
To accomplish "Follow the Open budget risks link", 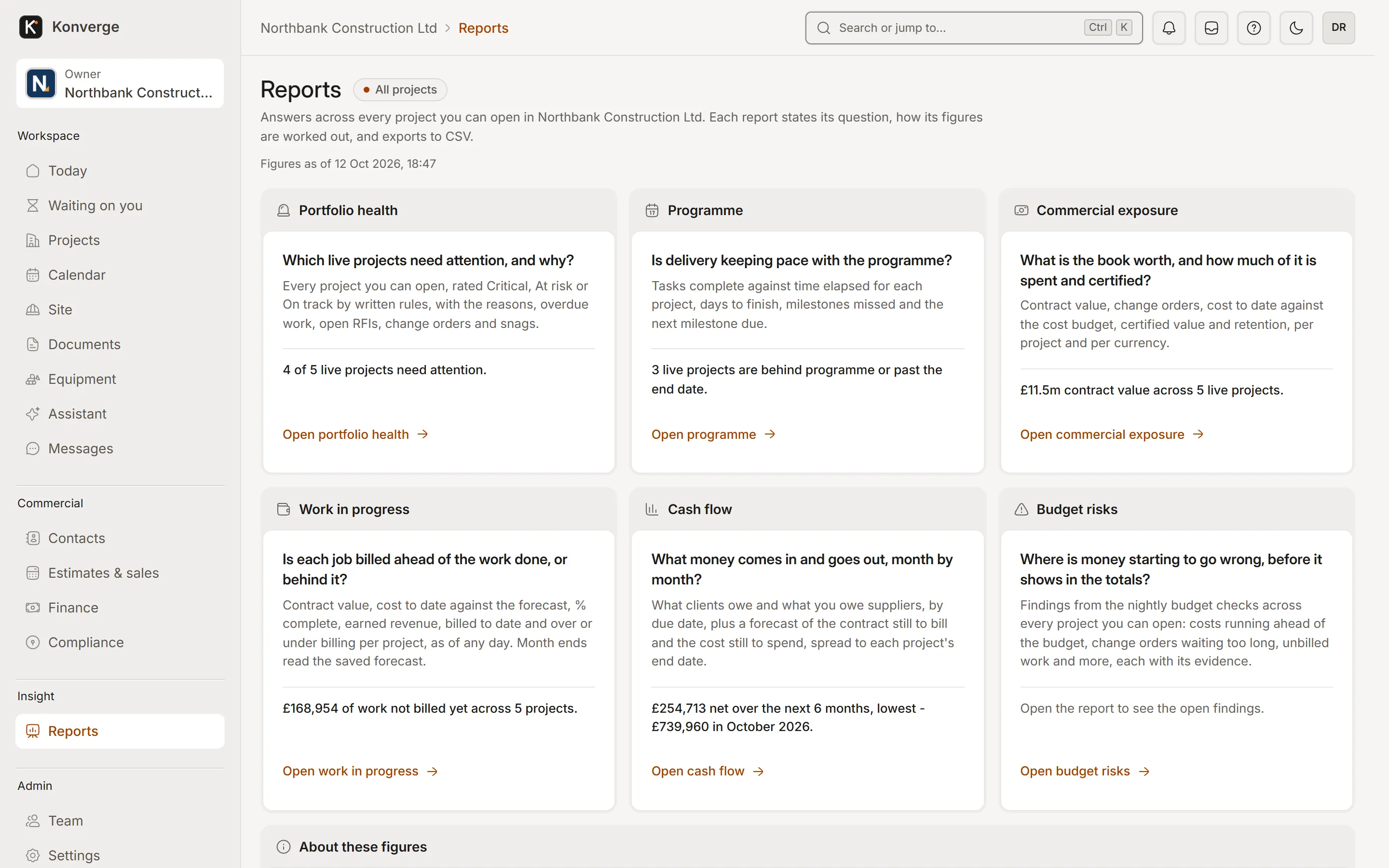I will pyautogui.click(x=1085, y=771).
